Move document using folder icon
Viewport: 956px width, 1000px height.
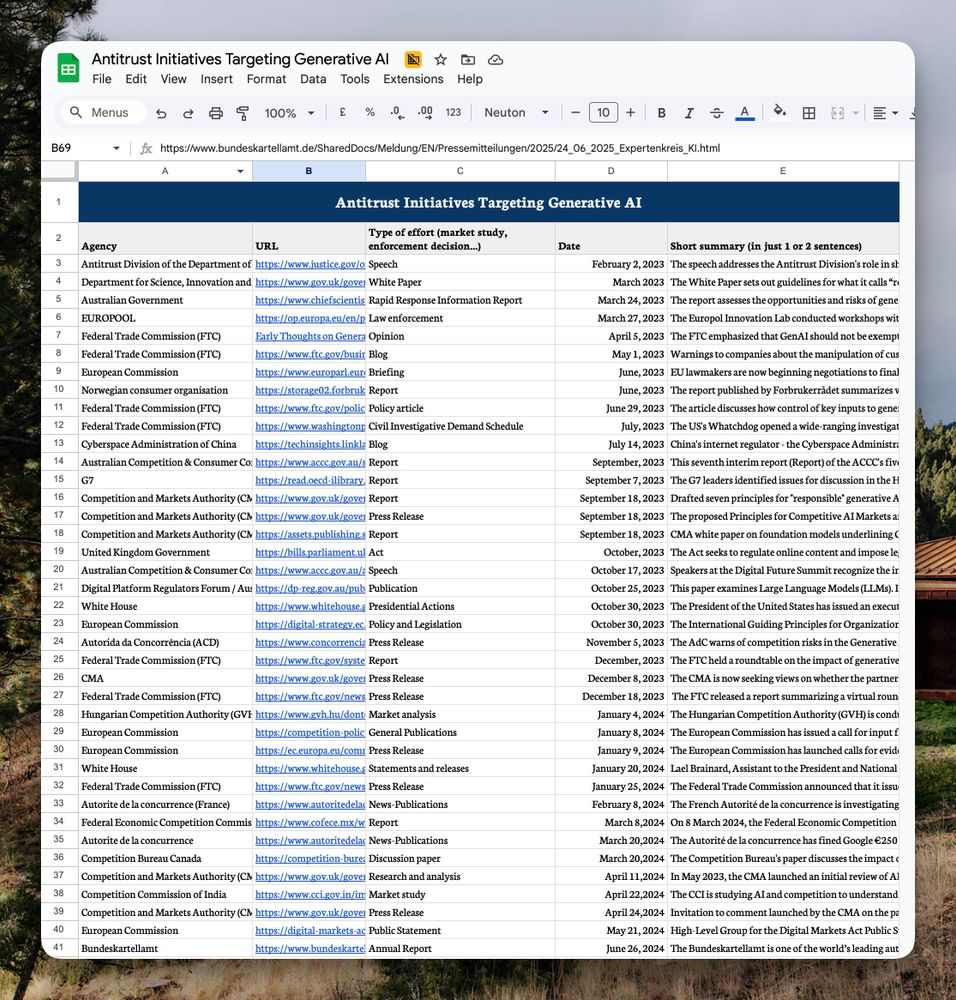click(x=468, y=60)
